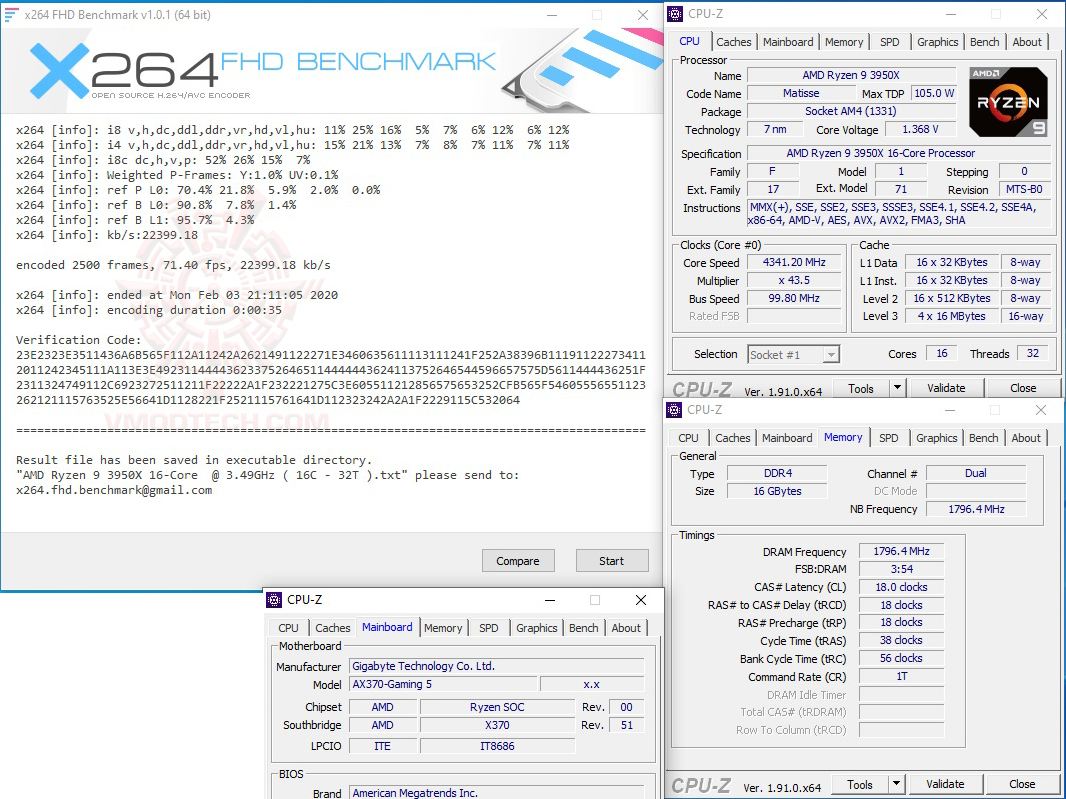
Task: Switch to the Bench tab in the top CPU-Z window
Action: pos(984,41)
